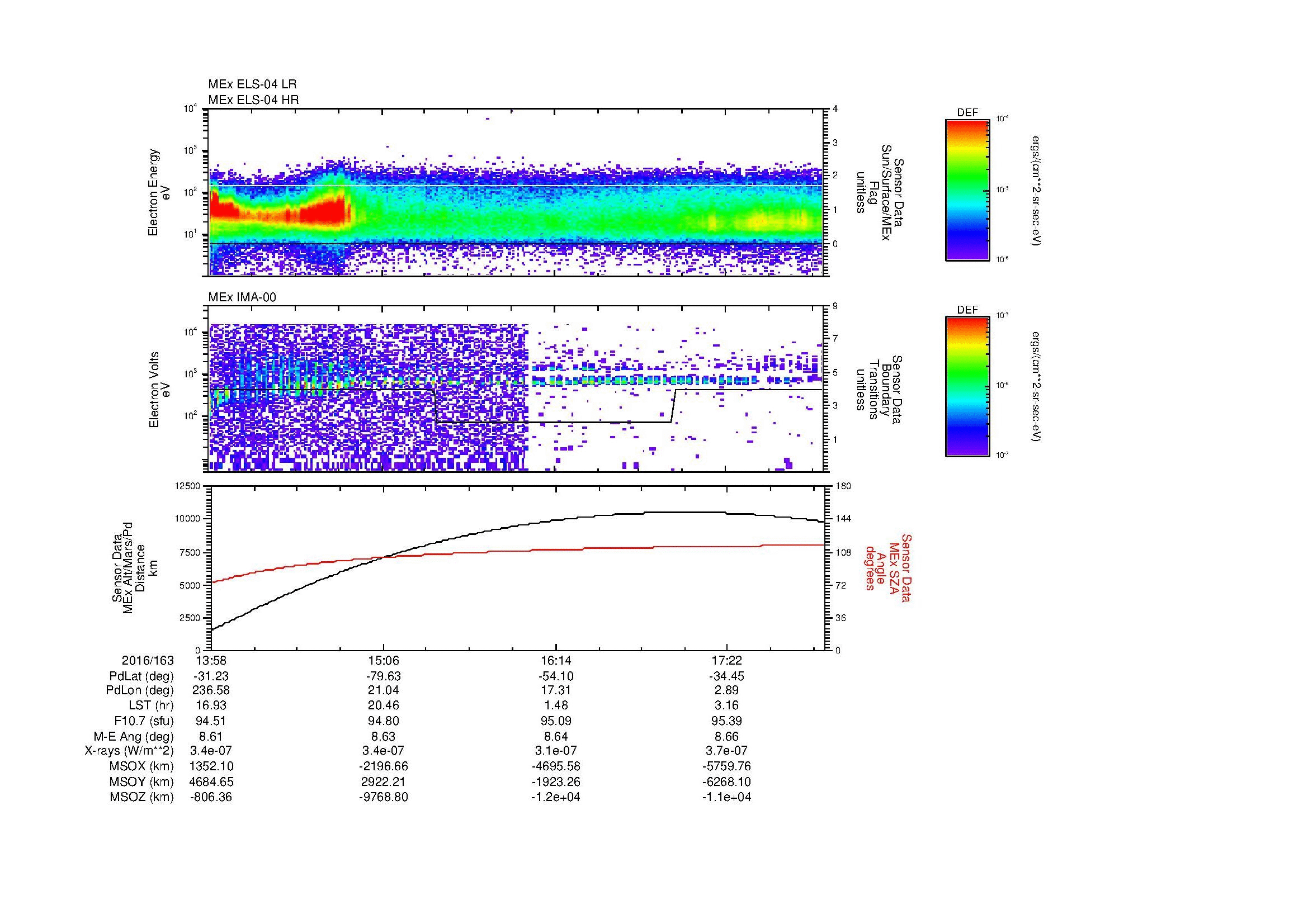1308x924 pixels.
Task: Click the IMA color bar units label
Action: pyautogui.click(x=1037, y=387)
